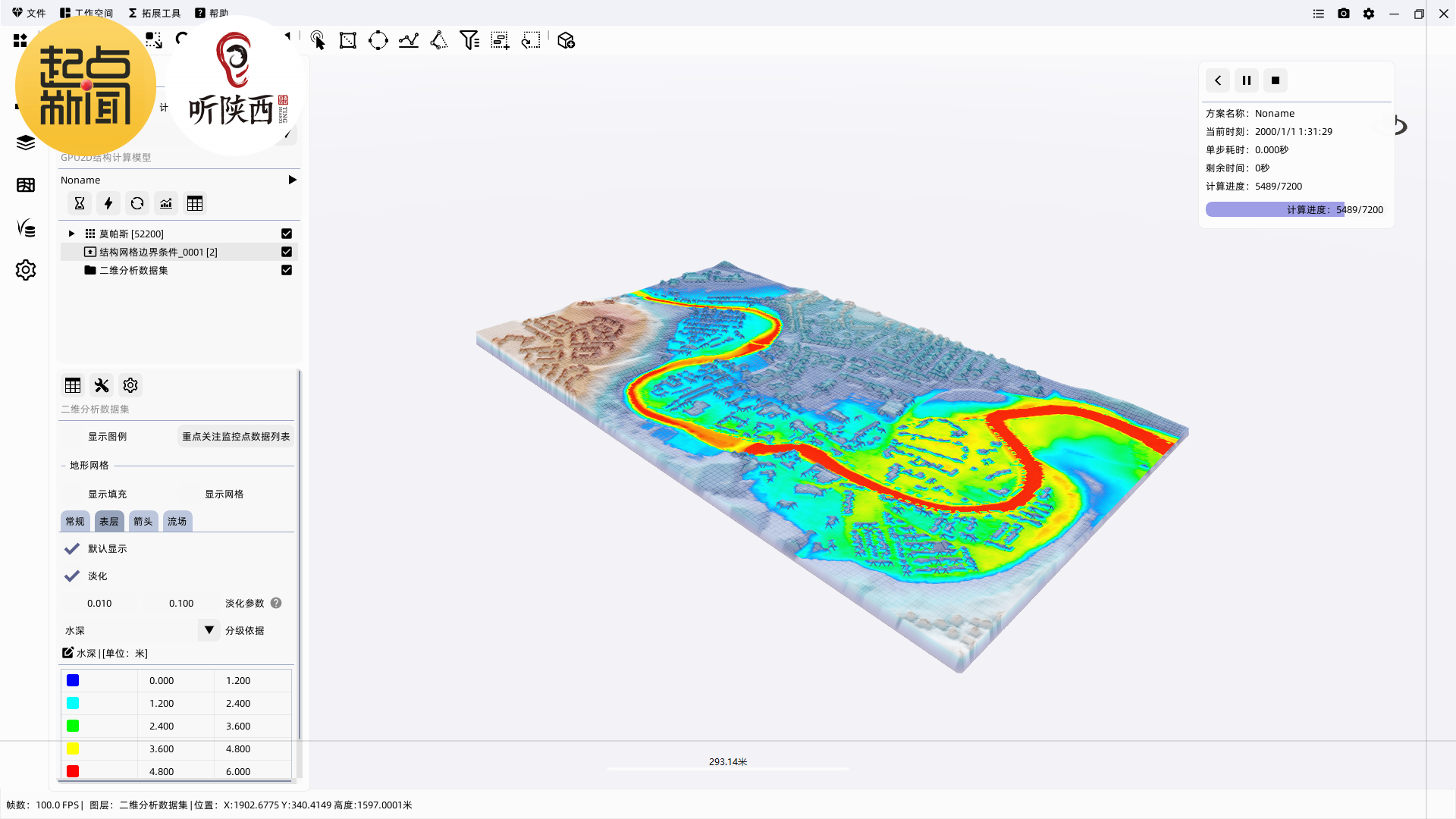Screen dimensions: 1456x819
Task: Click the camera screenshot icon
Action: (x=1344, y=14)
